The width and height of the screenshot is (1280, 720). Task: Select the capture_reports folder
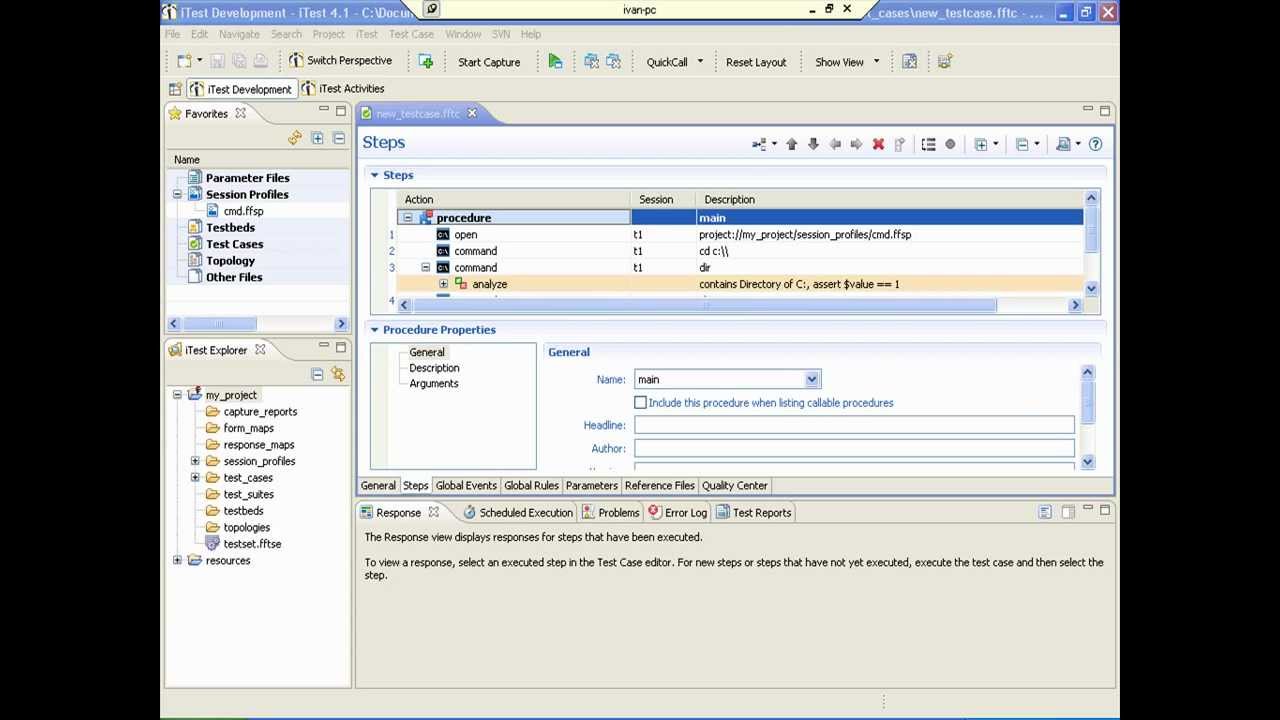coord(260,412)
